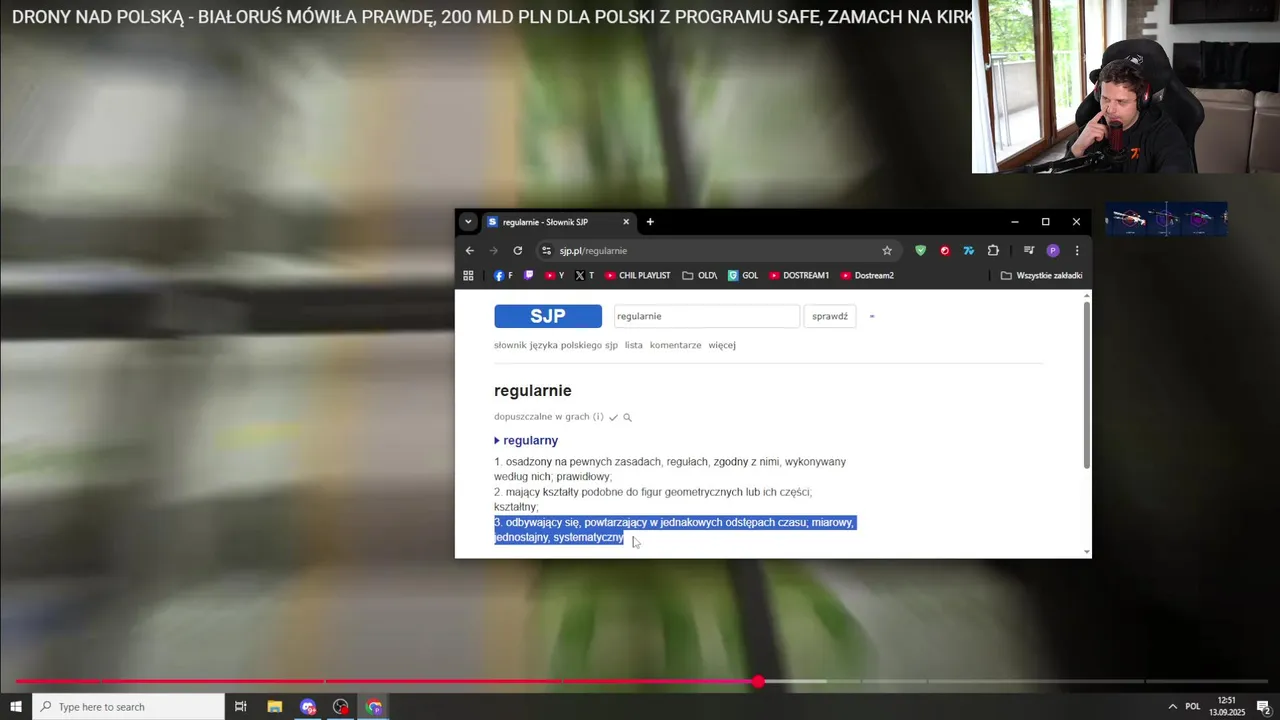Open the Extensions puzzle-piece menu

[x=993, y=251]
